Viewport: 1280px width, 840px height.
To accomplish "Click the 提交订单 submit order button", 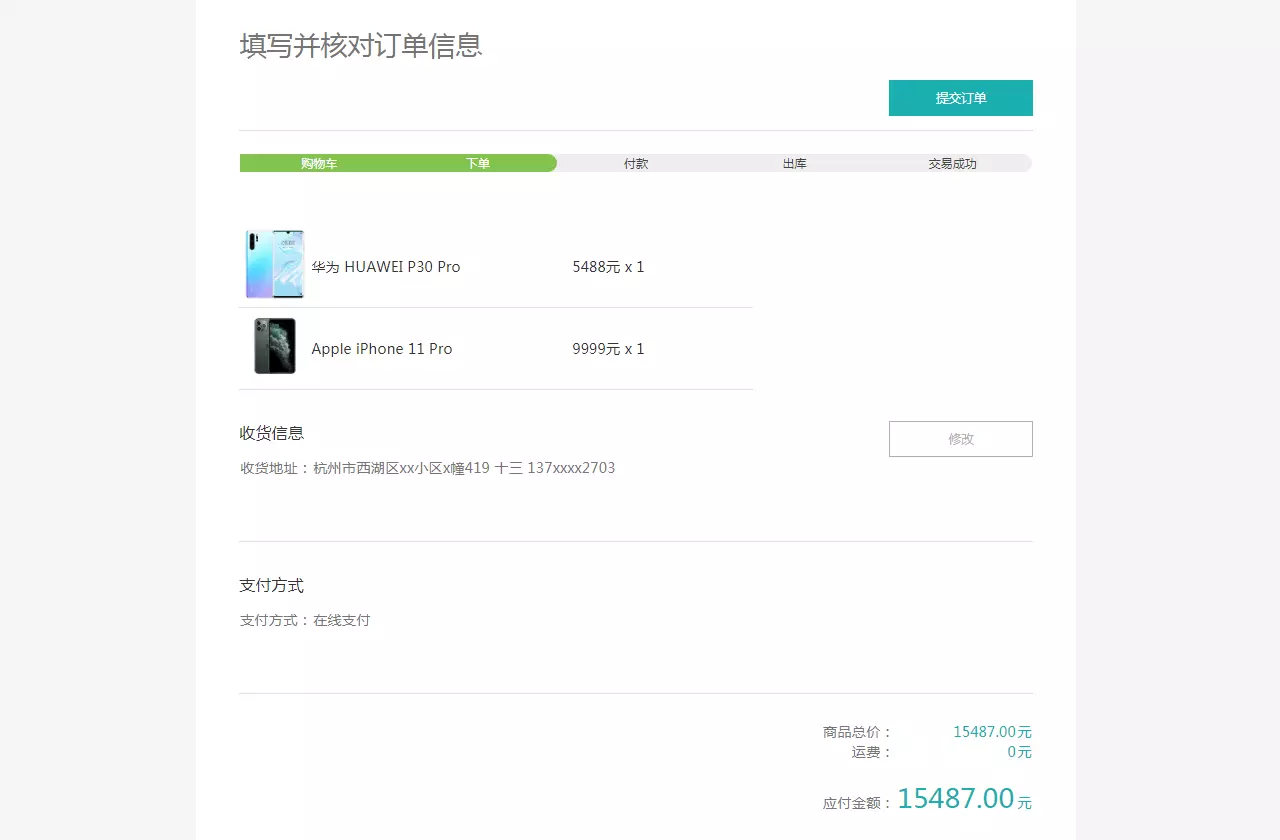I will tap(960, 97).
